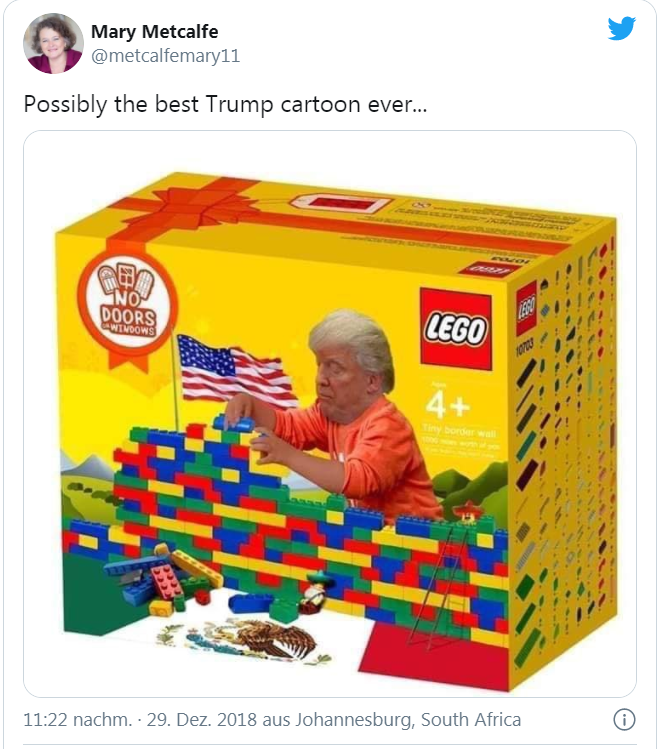Click the tweet text about best cartoon

pos(225,104)
